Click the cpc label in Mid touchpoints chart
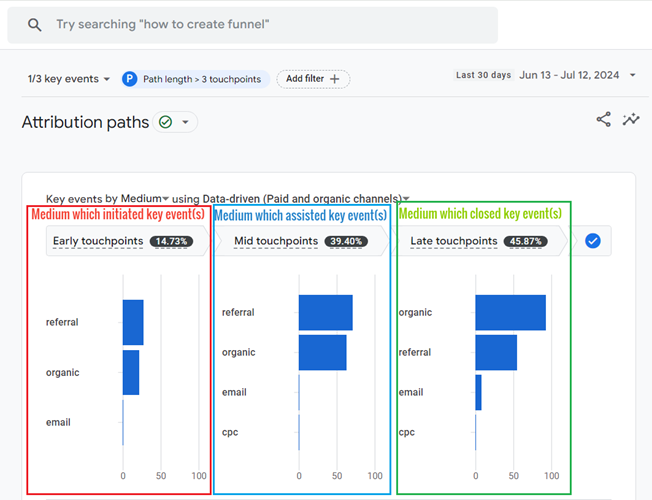 230,432
